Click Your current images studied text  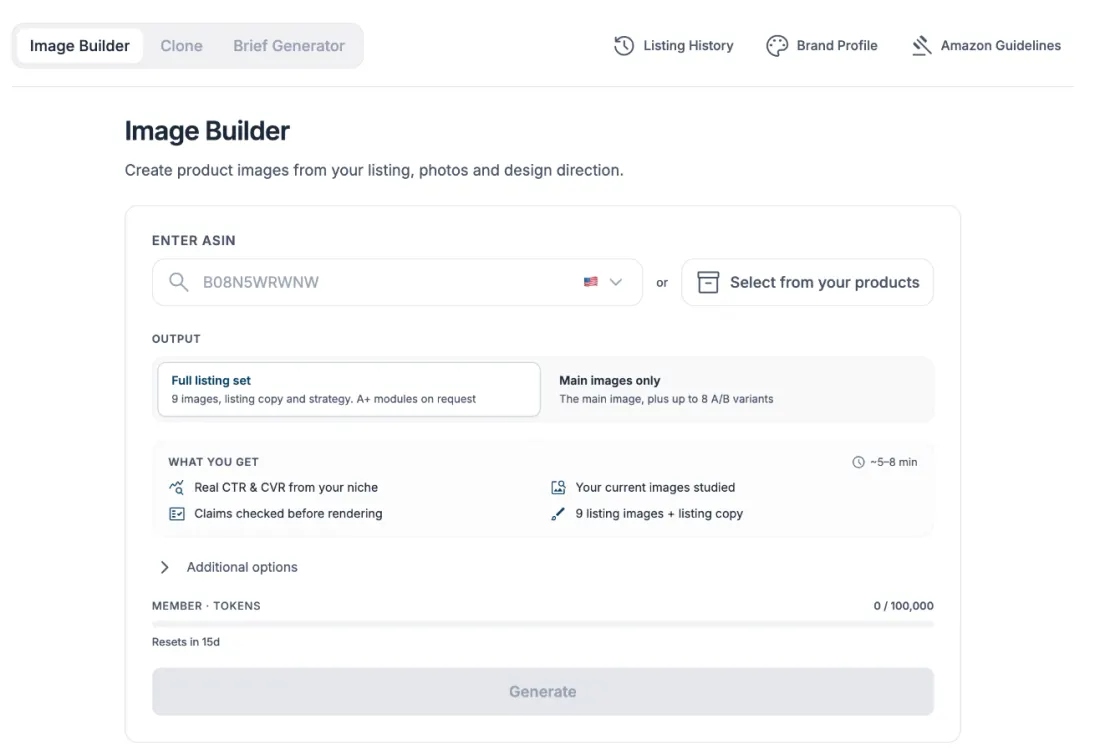click(x=655, y=487)
